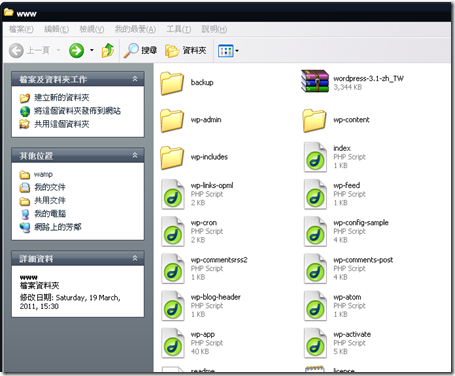Select the wordpress-3.1-zh_TW archive icon
This screenshot has height=376, width=455.
click(315, 81)
